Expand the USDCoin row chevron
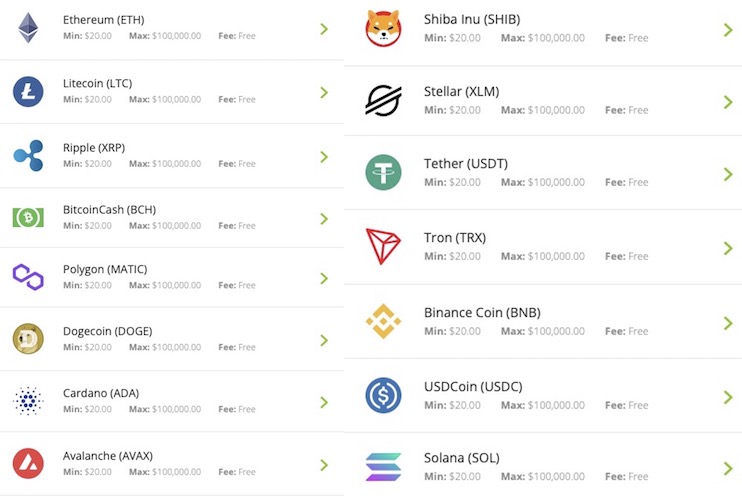Image resolution: width=742 pixels, height=498 pixels. 728,396
